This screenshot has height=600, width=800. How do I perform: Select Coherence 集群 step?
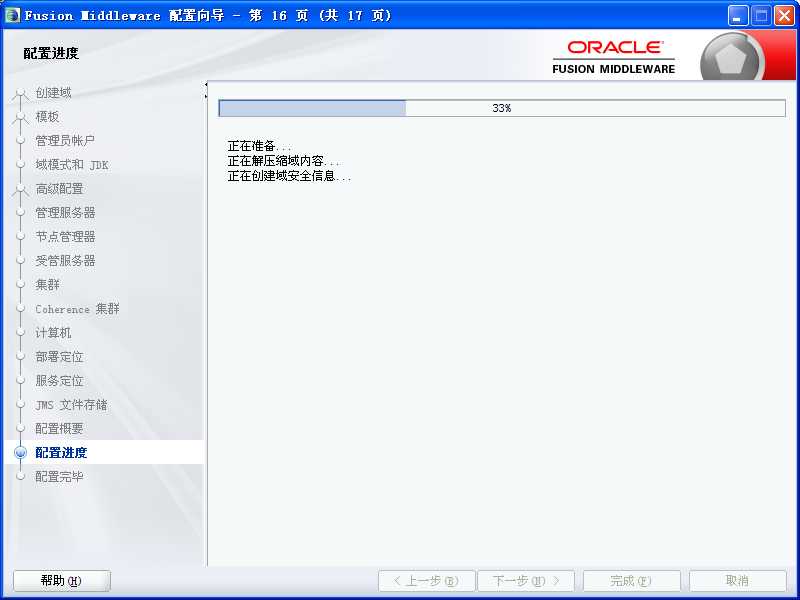77,309
